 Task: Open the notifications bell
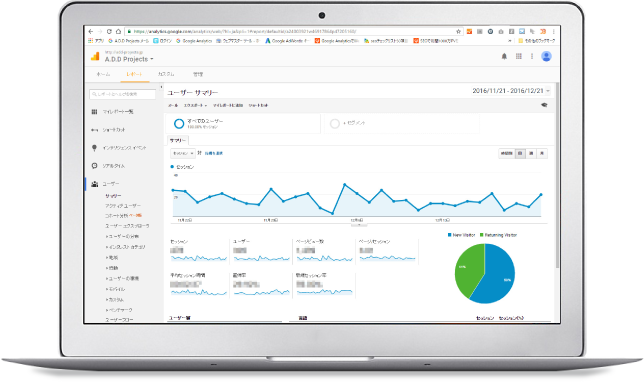click(x=504, y=56)
